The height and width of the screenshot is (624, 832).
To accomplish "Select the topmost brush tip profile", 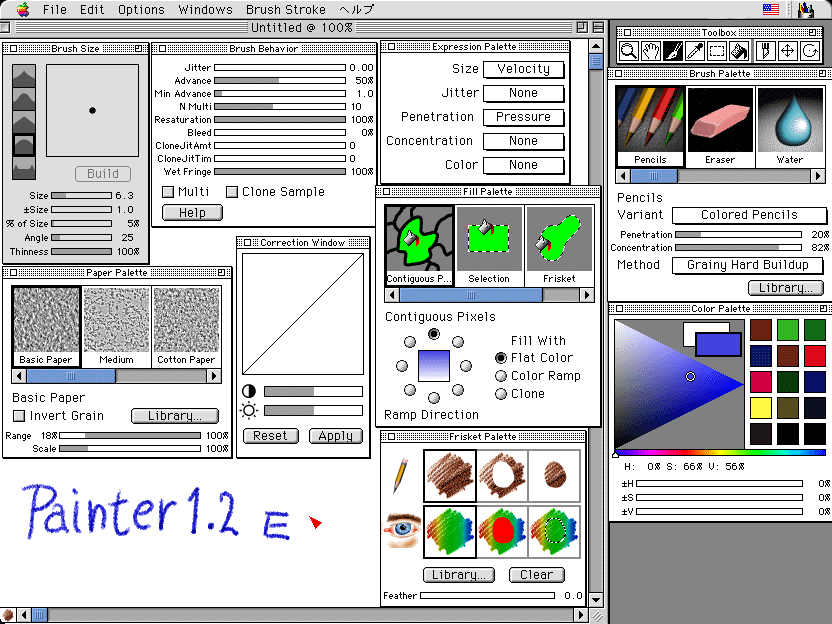I will click(x=24, y=76).
